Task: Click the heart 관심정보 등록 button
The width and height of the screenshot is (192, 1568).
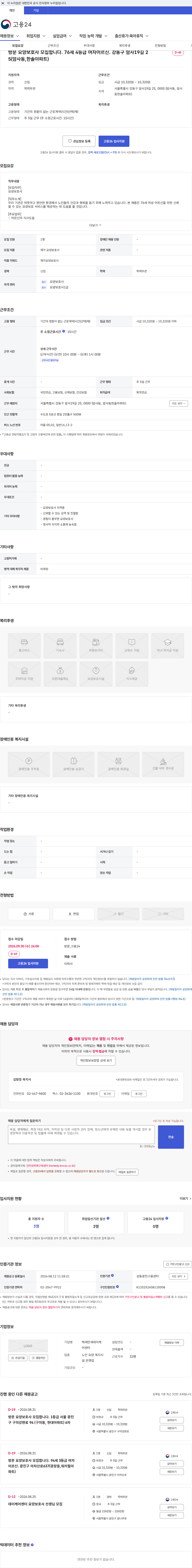Action: pyautogui.click(x=79, y=141)
